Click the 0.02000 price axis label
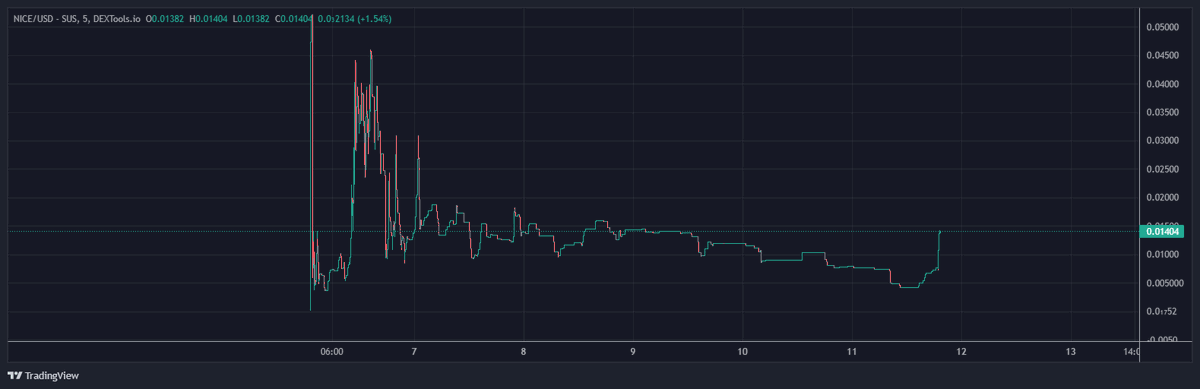The width and height of the screenshot is (1200, 389). click(1163, 198)
